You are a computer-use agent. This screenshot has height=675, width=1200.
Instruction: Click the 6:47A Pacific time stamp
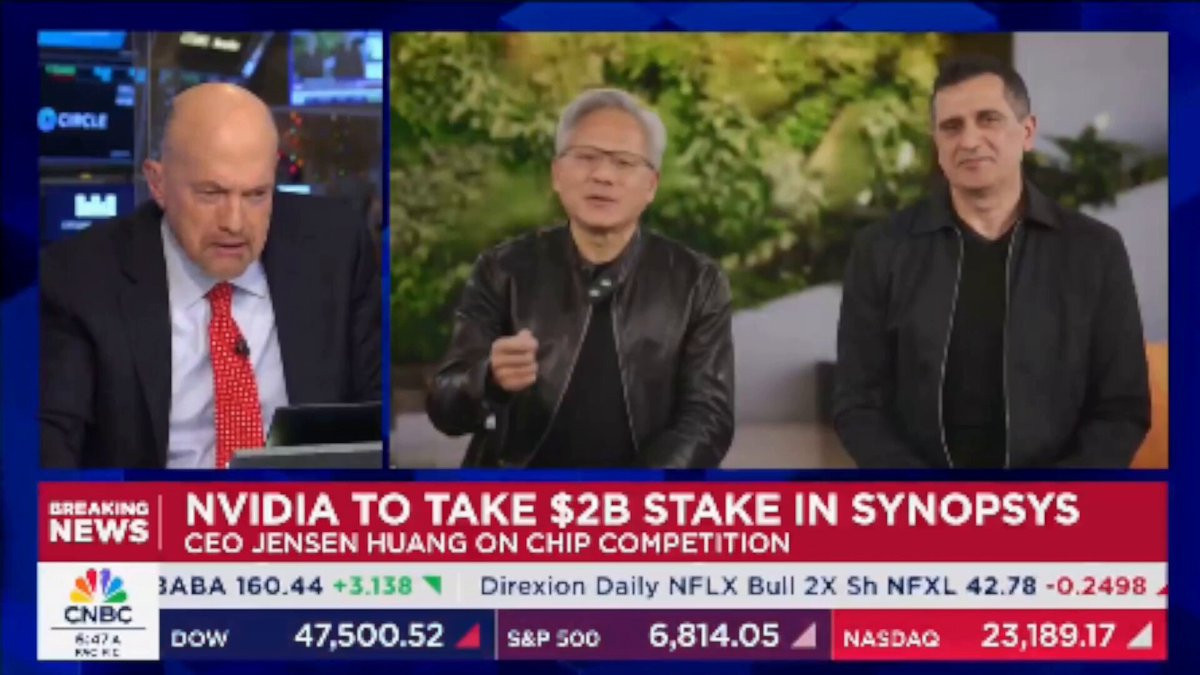[98, 643]
